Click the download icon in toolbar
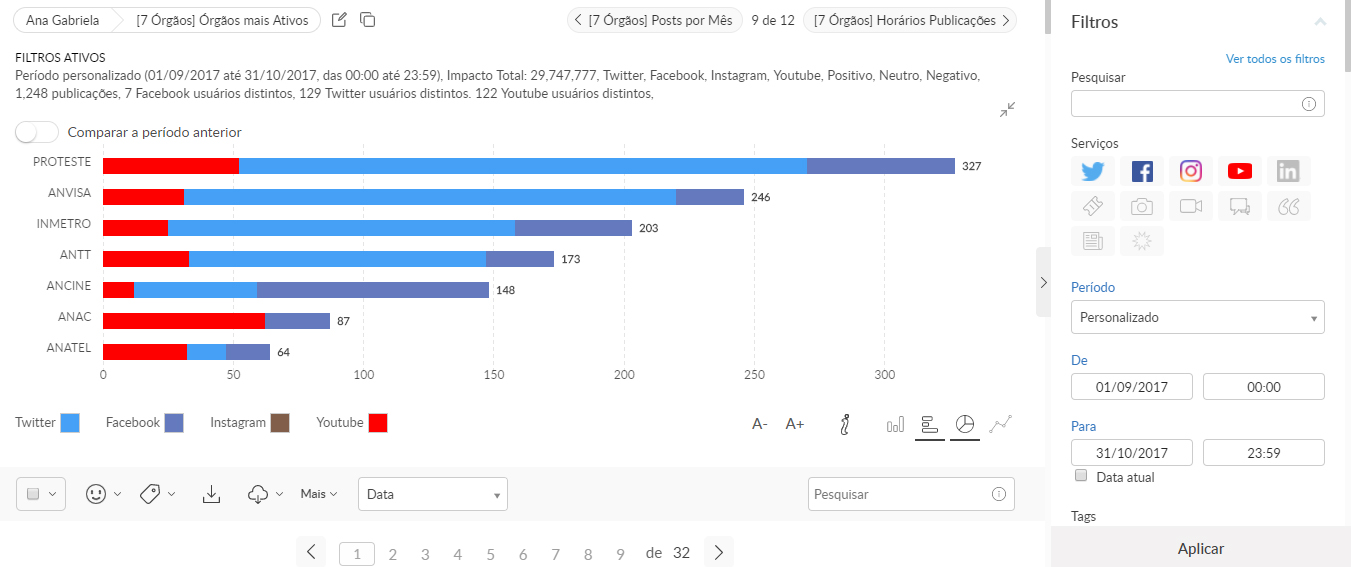Screen dimensions: 1351x567 tap(211, 494)
